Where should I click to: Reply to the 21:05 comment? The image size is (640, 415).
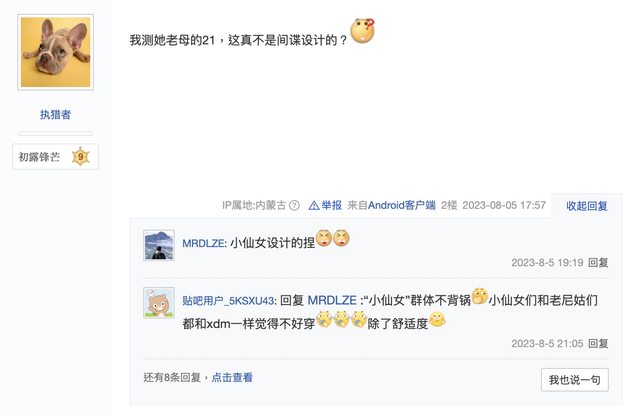tap(598, 344)
